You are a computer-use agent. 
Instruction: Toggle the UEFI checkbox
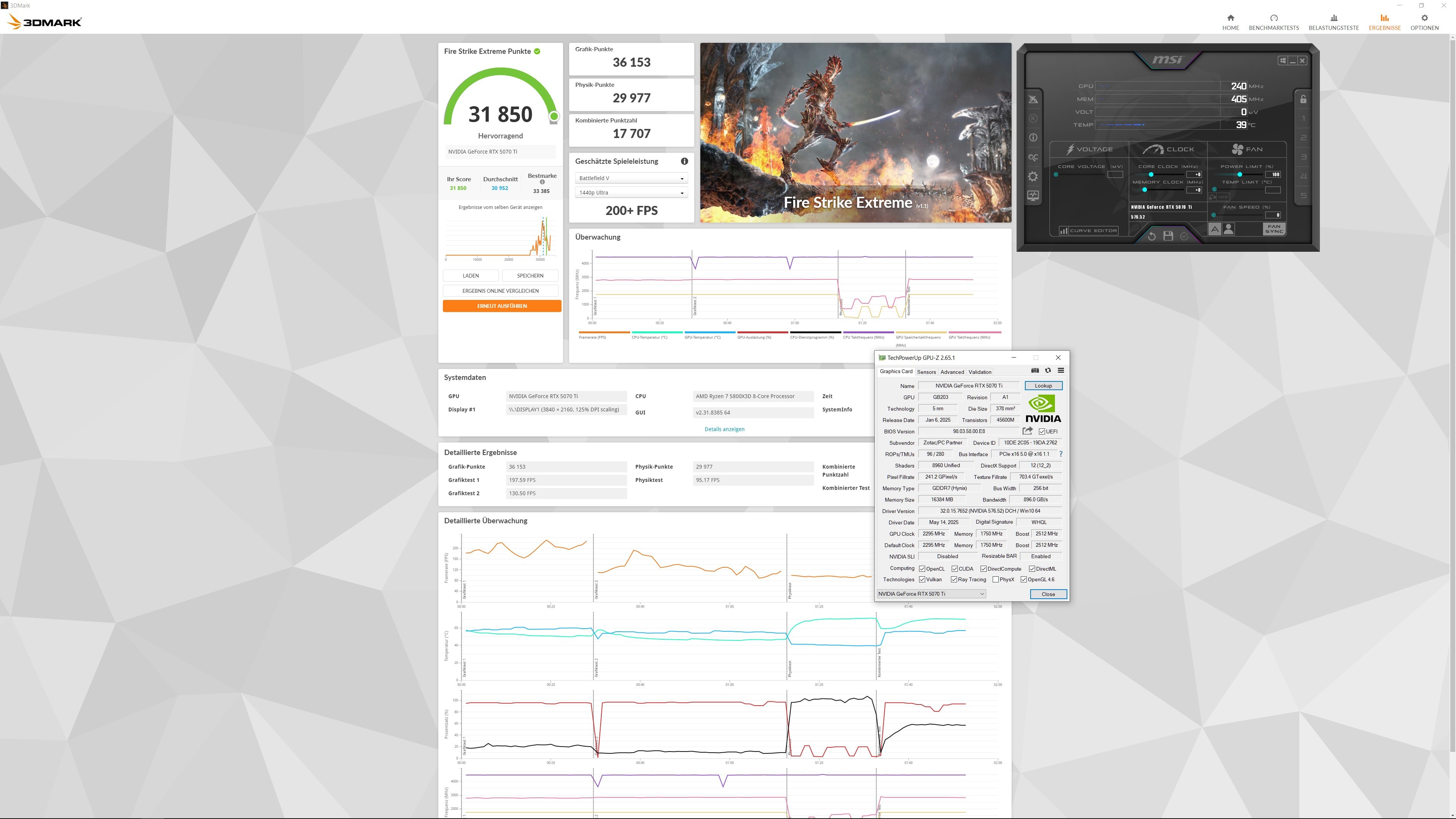click(x=1042, y=431)
